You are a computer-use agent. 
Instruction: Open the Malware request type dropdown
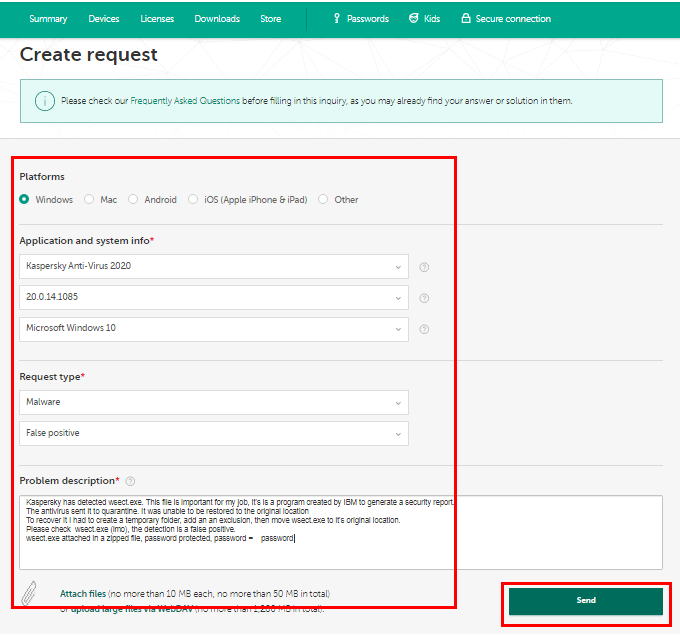[x=214, y=403]
